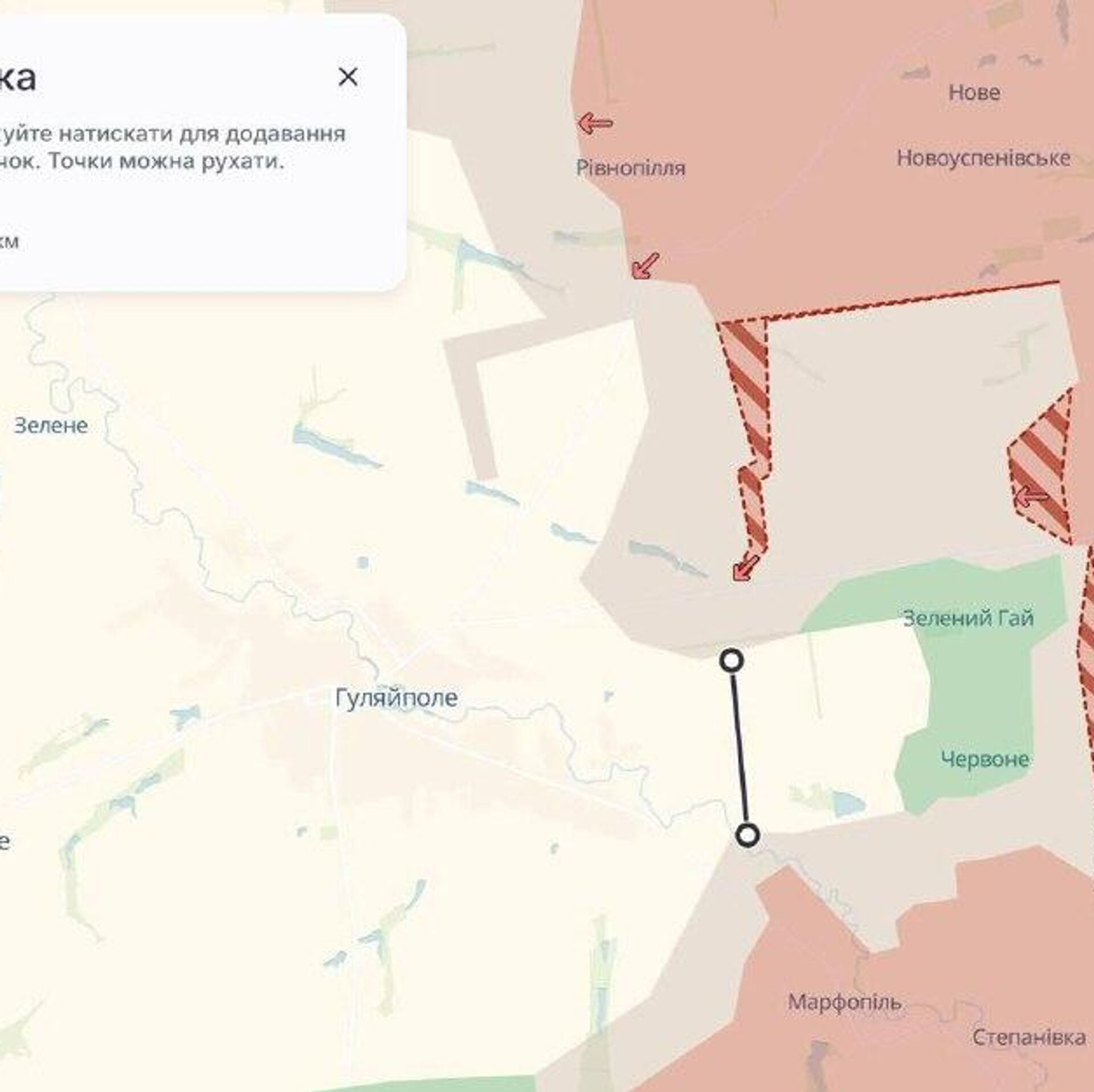Select the black ruler line segment
This screenshot has height=1092, width=1094.
click(739, 748)
